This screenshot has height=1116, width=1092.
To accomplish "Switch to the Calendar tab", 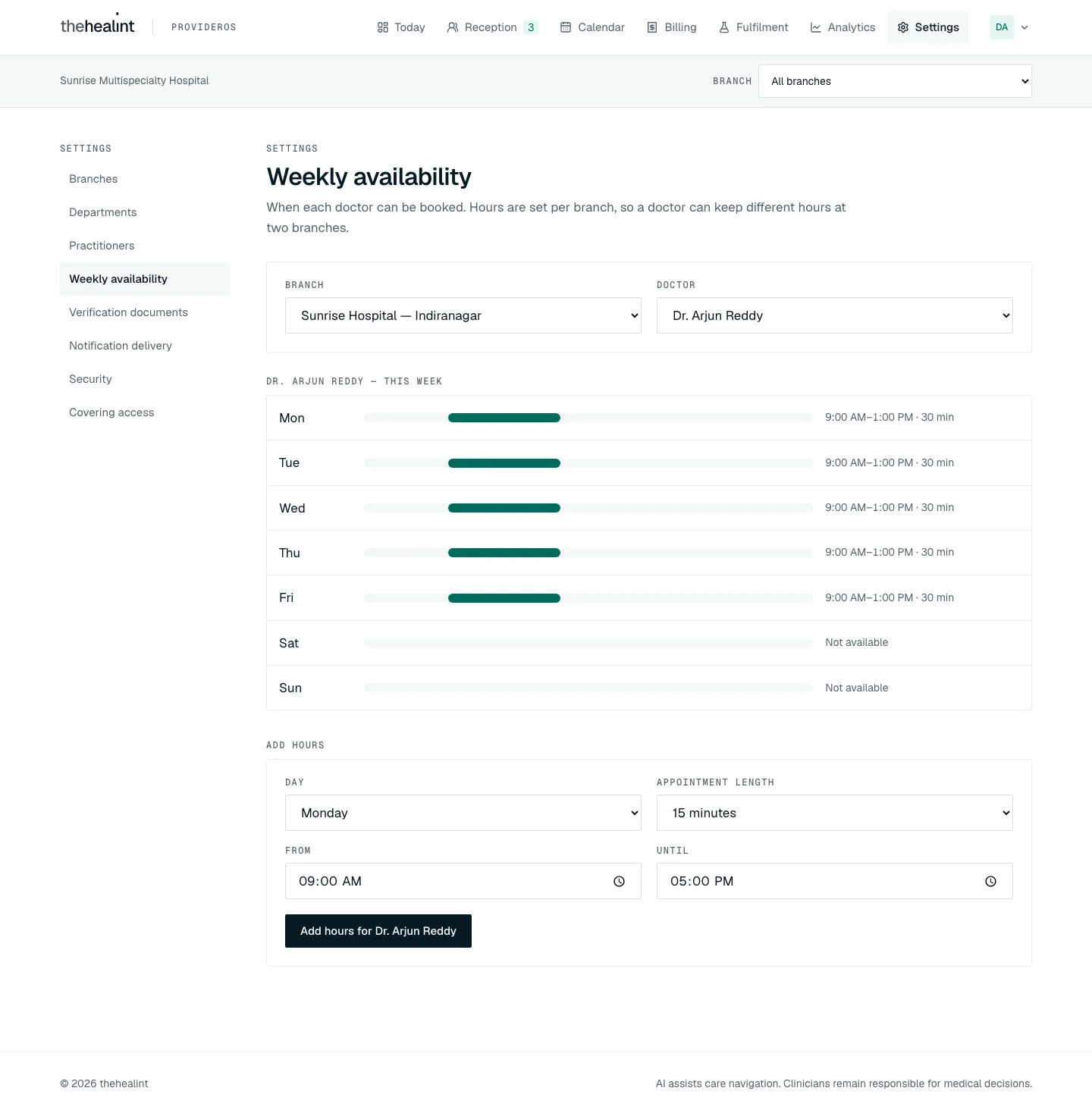I will (x=592, y=27).
